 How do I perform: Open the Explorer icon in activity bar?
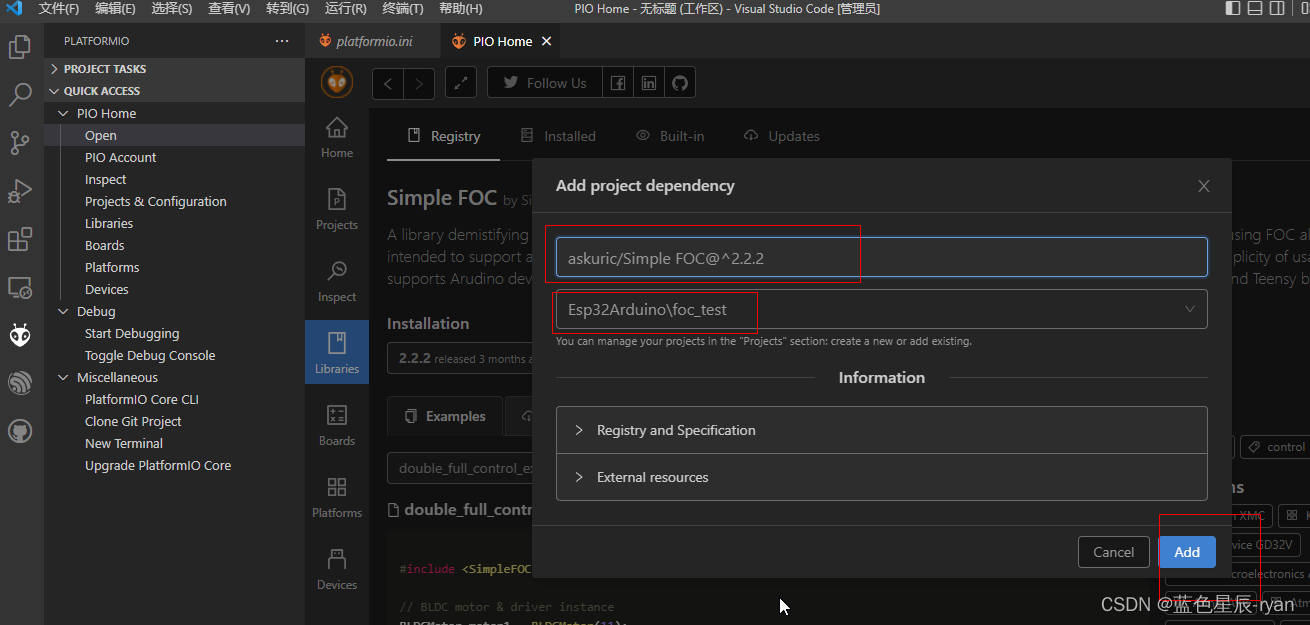pos(20,46)
